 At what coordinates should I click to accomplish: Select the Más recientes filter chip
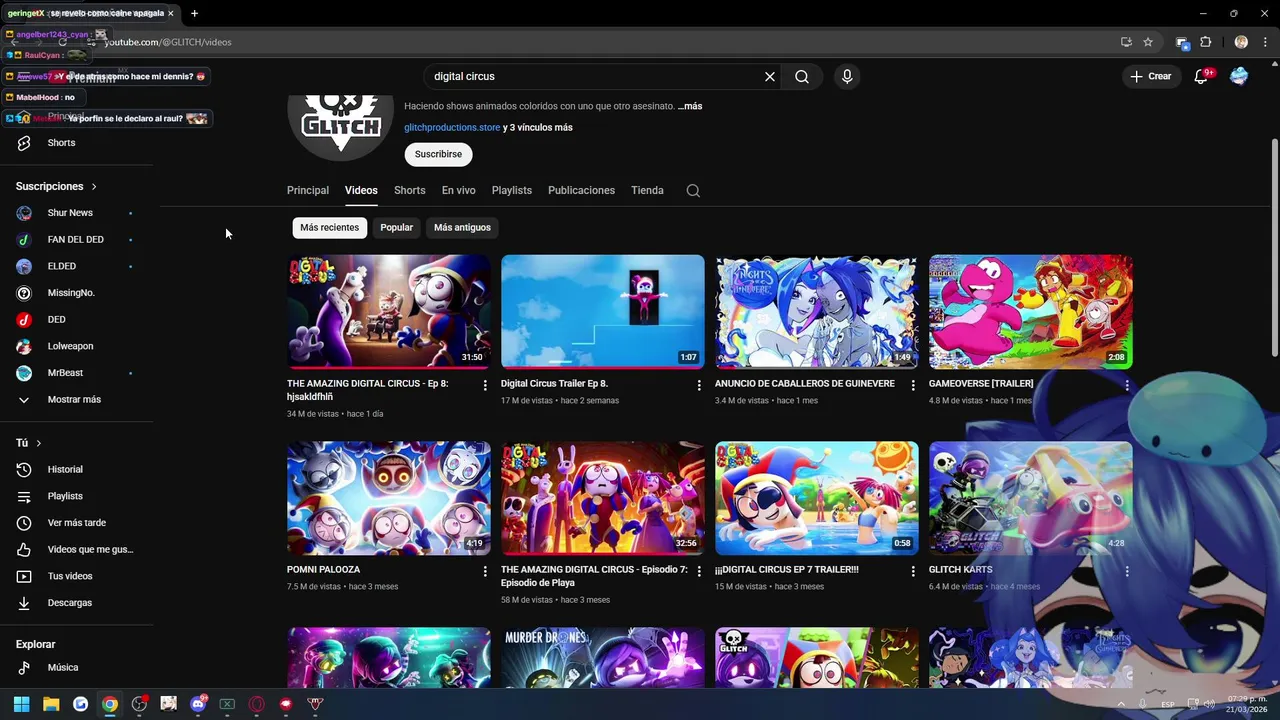point(329,227)
